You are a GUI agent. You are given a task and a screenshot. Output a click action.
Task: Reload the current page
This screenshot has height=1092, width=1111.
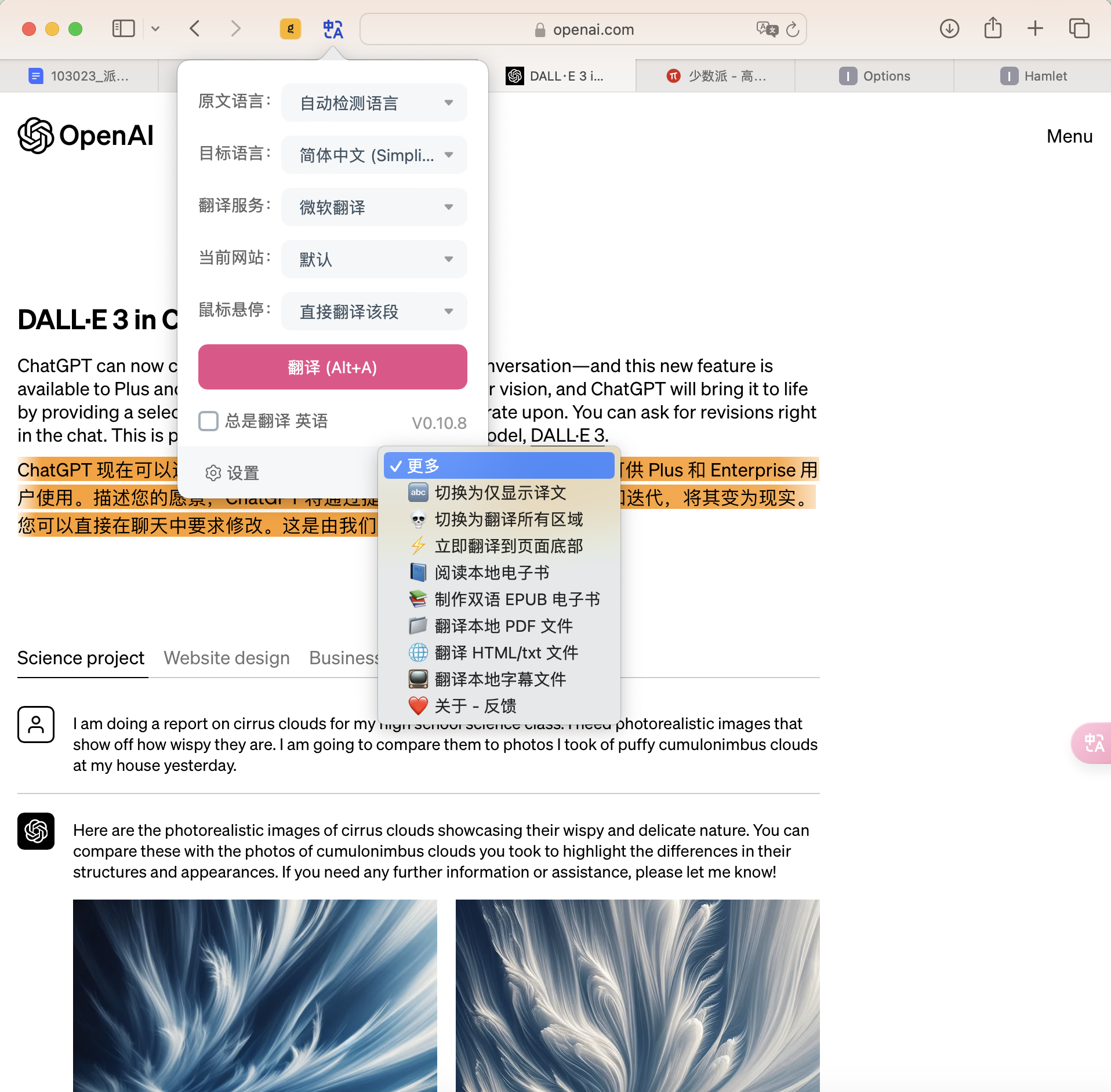(793, 29)
